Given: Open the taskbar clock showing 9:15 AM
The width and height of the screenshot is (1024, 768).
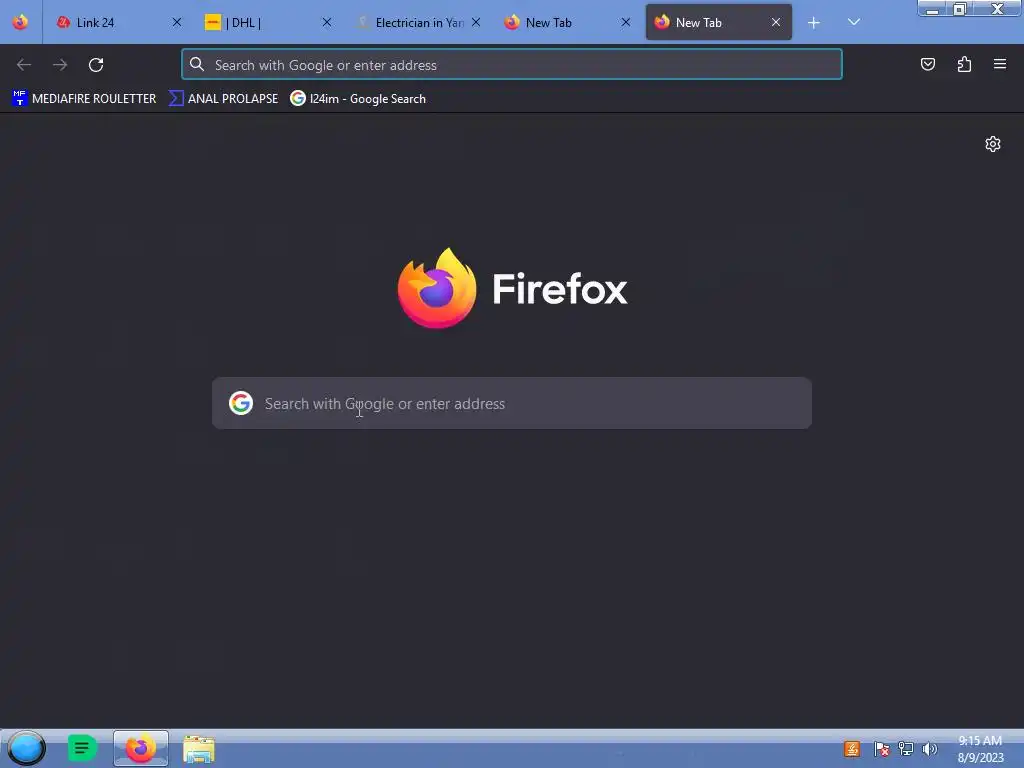Looking at the screenshot, I should click(x=980, y=749).
